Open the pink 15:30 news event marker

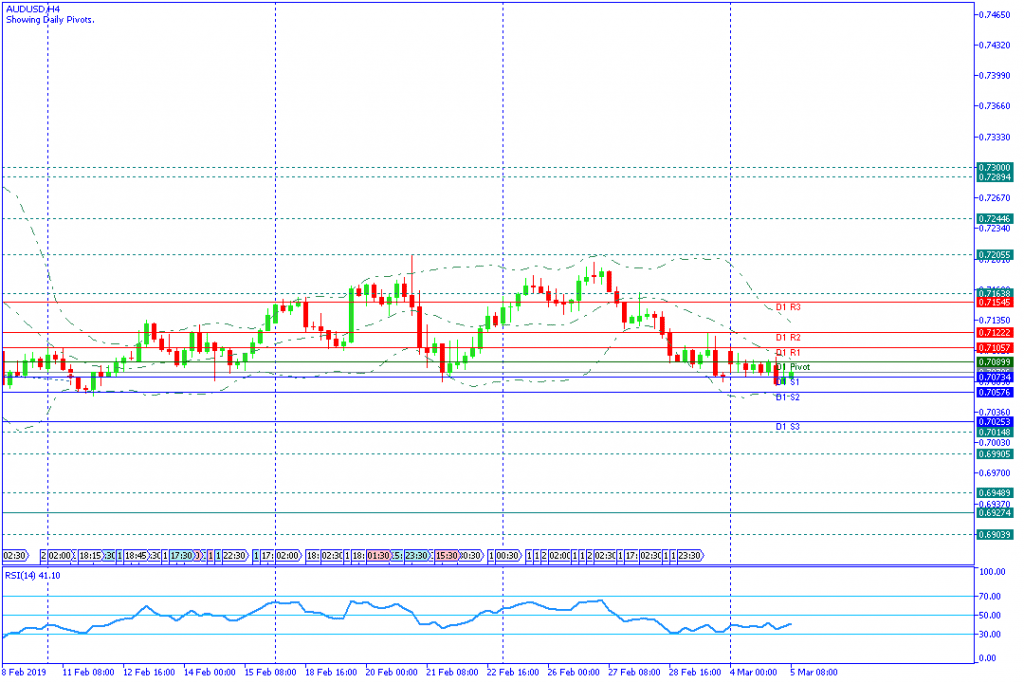coord(446,555)
